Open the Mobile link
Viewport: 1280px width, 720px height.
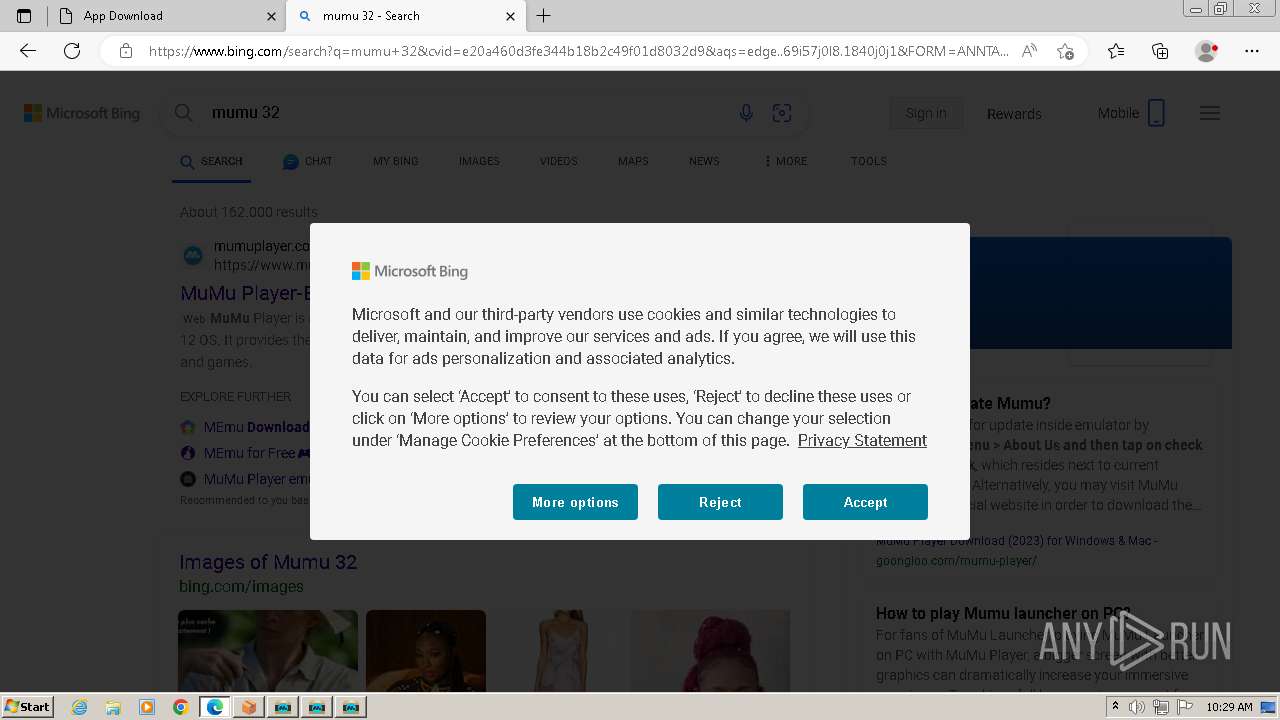[1131, 113]
